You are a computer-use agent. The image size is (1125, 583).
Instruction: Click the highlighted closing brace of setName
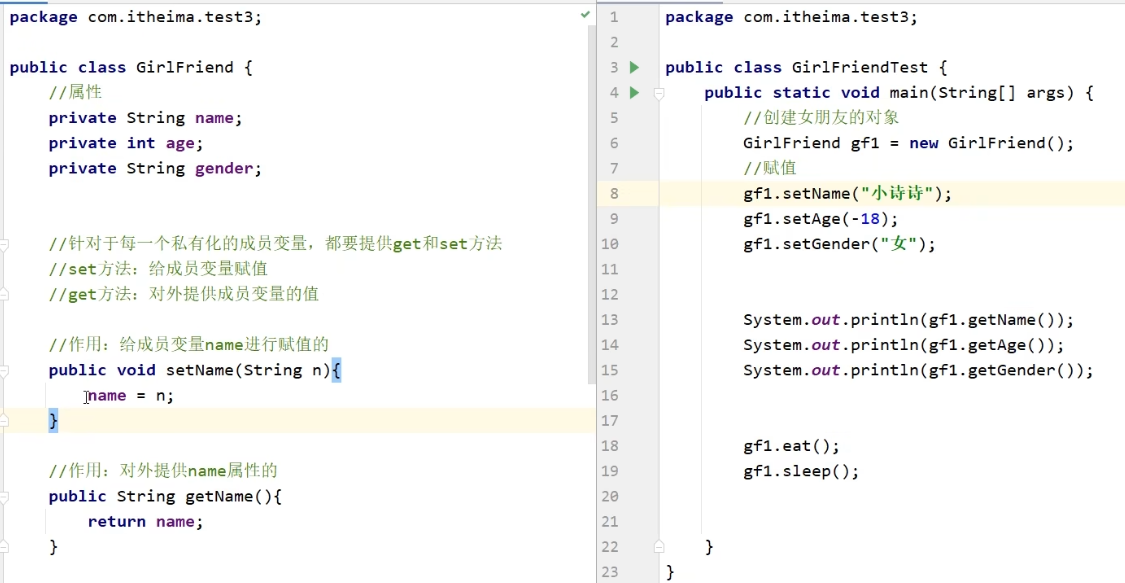(53, 421)
